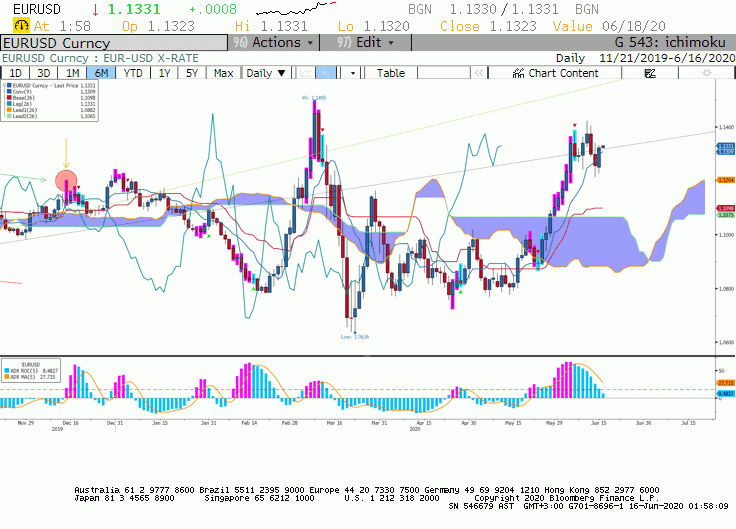Open the chart annotation edit icon
This screenshot has width=736, height=529.
(650, 73)
